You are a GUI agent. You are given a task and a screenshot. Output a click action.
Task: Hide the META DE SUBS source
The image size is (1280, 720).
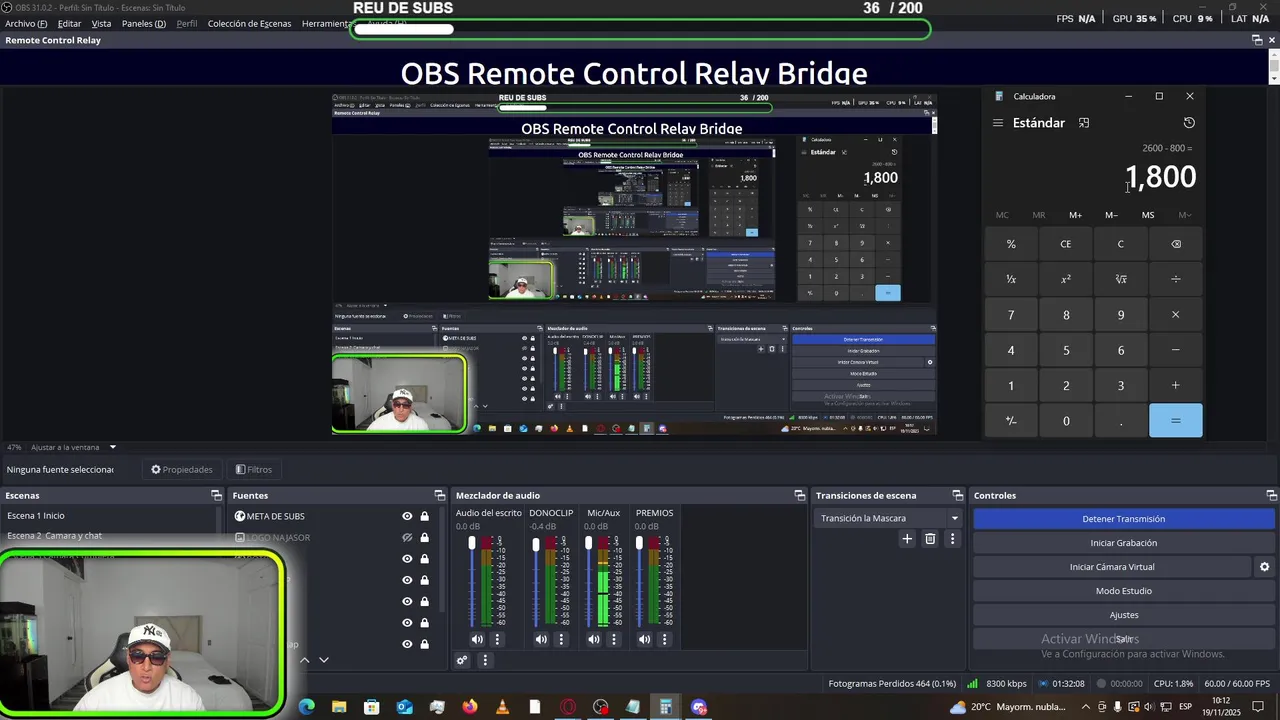click(x=407, y=516)
